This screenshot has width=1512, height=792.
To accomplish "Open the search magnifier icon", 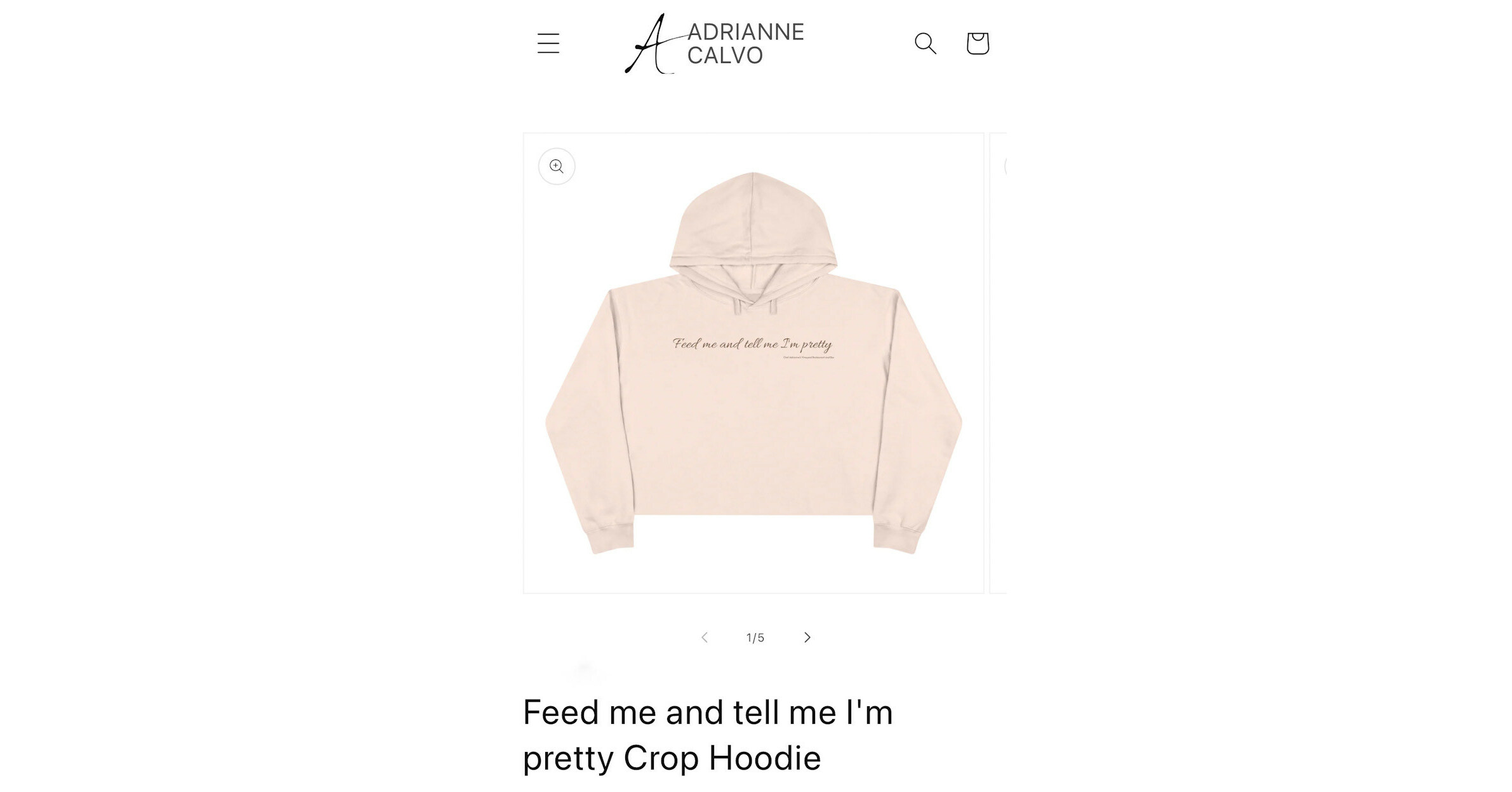I will pyautogui.click(x=925, y=43).
